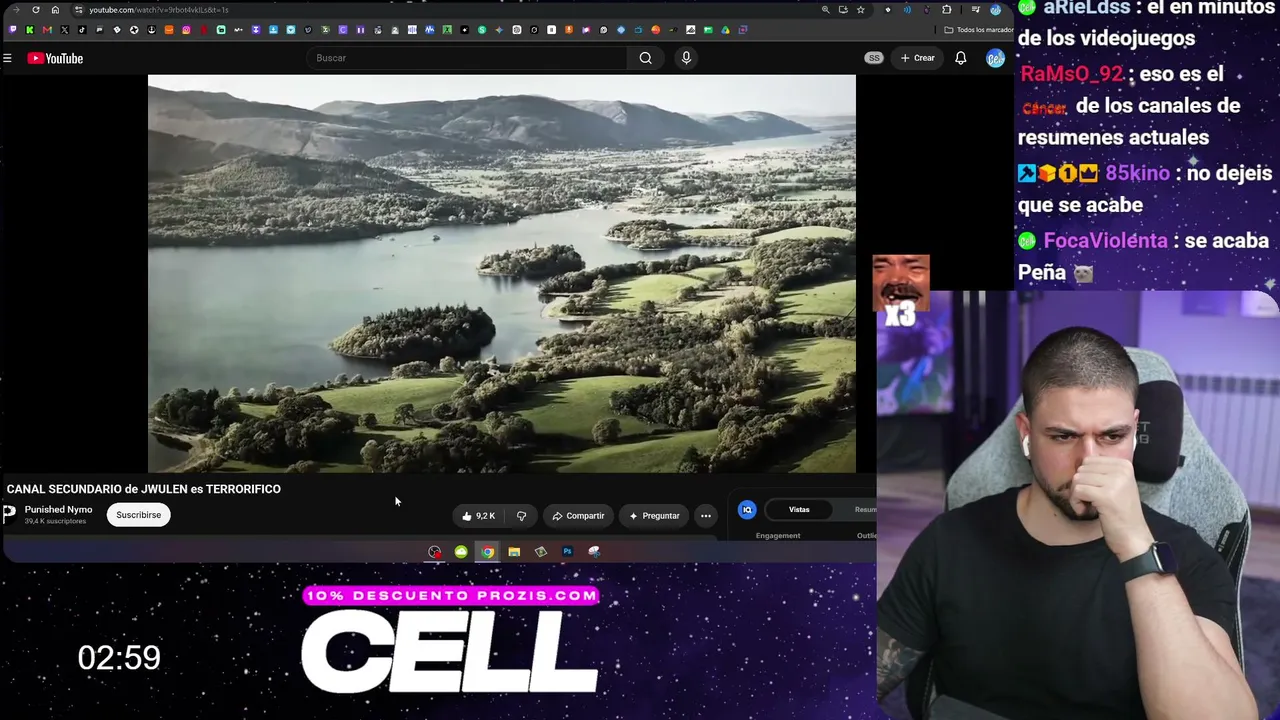Open the Twitch bookmark
The image size is (1280, 720).
coord(13,30)
